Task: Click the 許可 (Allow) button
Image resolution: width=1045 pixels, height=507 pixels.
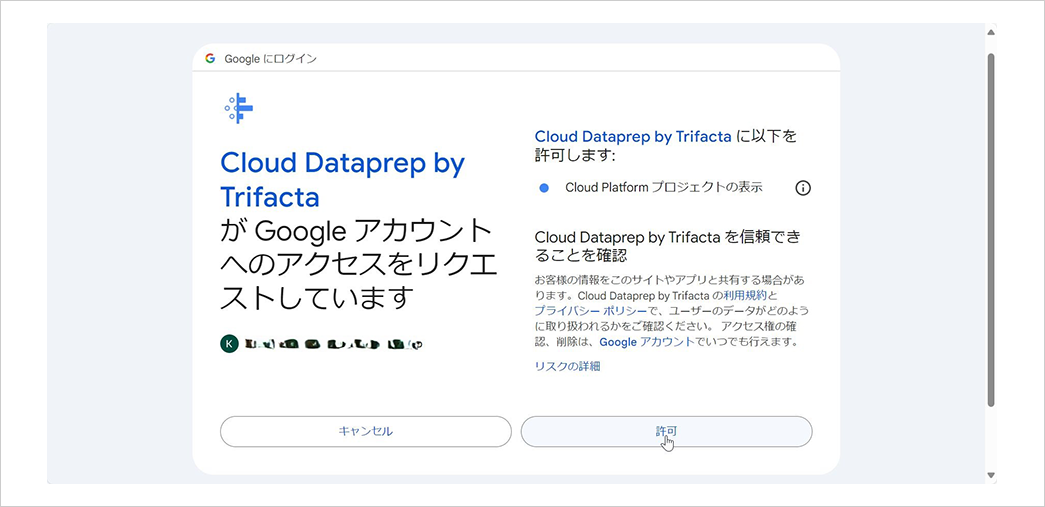Action: (666, 431)
